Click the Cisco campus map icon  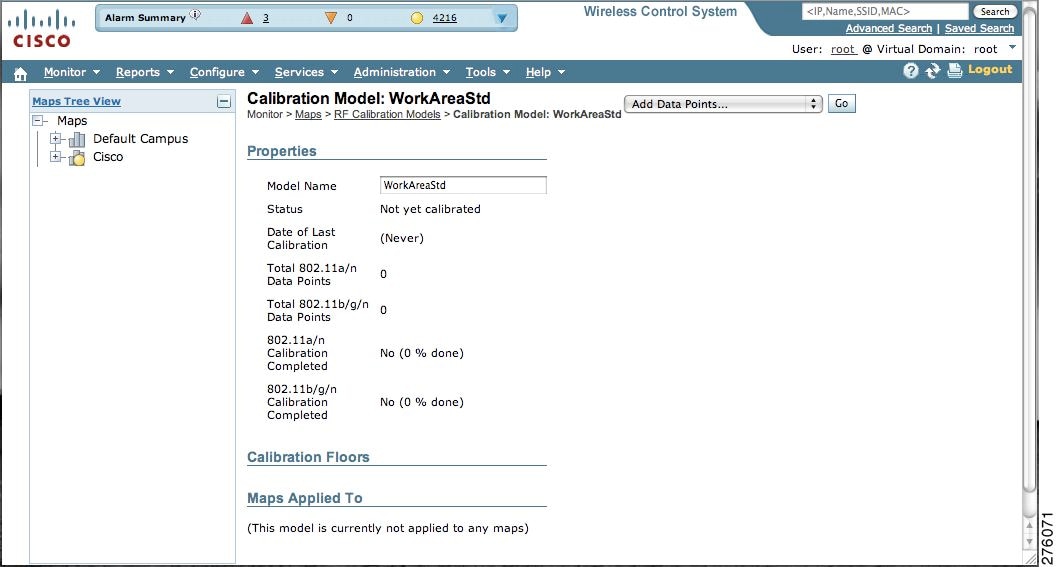77,158
